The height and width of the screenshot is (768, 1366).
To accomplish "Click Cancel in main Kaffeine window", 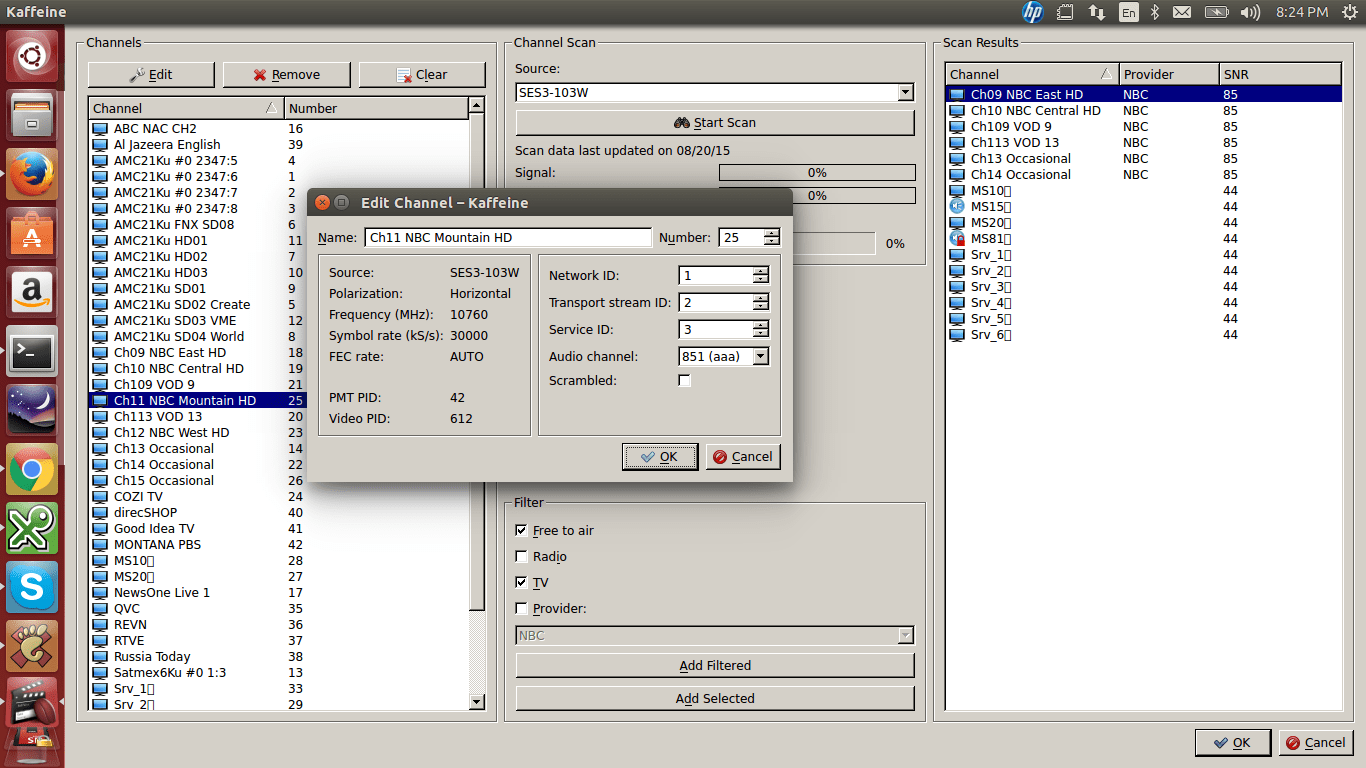I will (x=1315, y=743).
